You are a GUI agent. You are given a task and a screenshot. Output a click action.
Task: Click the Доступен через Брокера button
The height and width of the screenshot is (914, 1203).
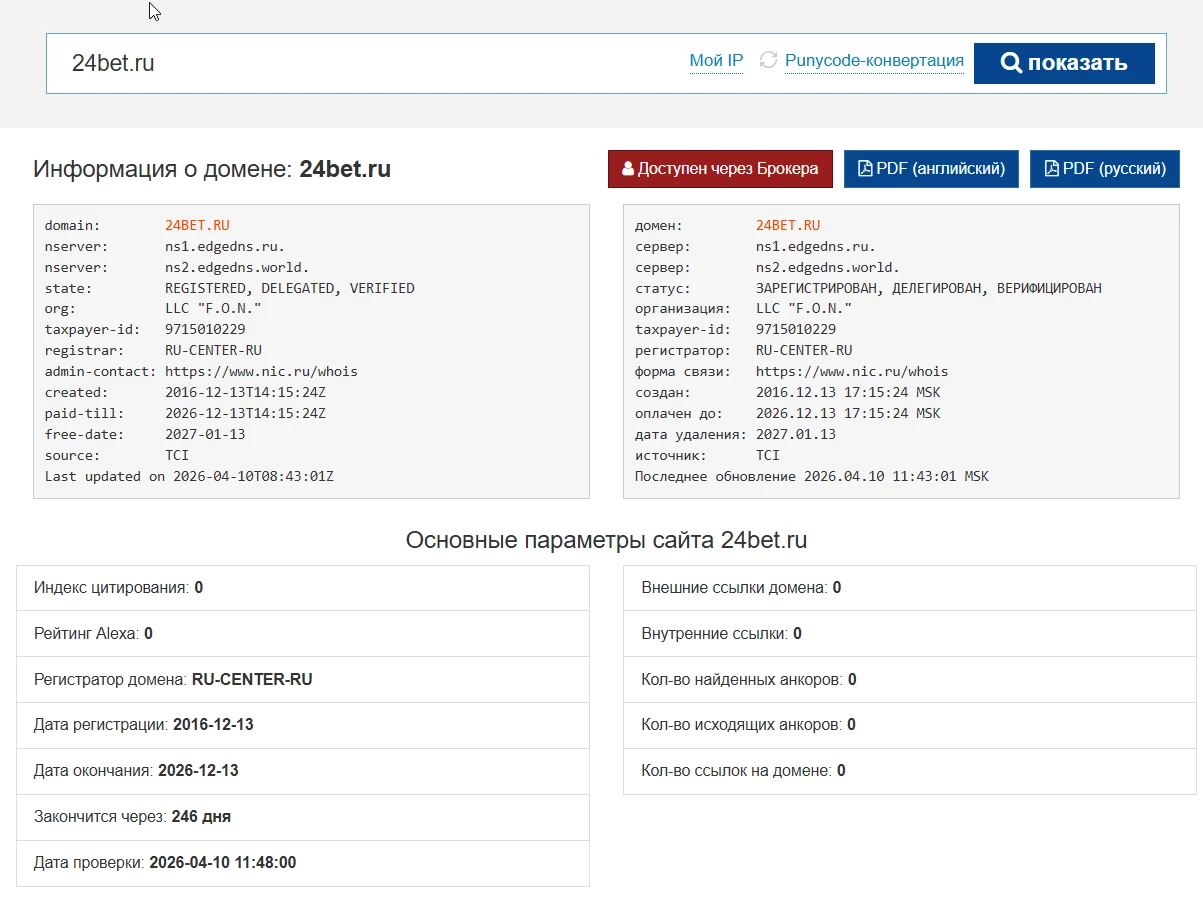click(720, 168)
